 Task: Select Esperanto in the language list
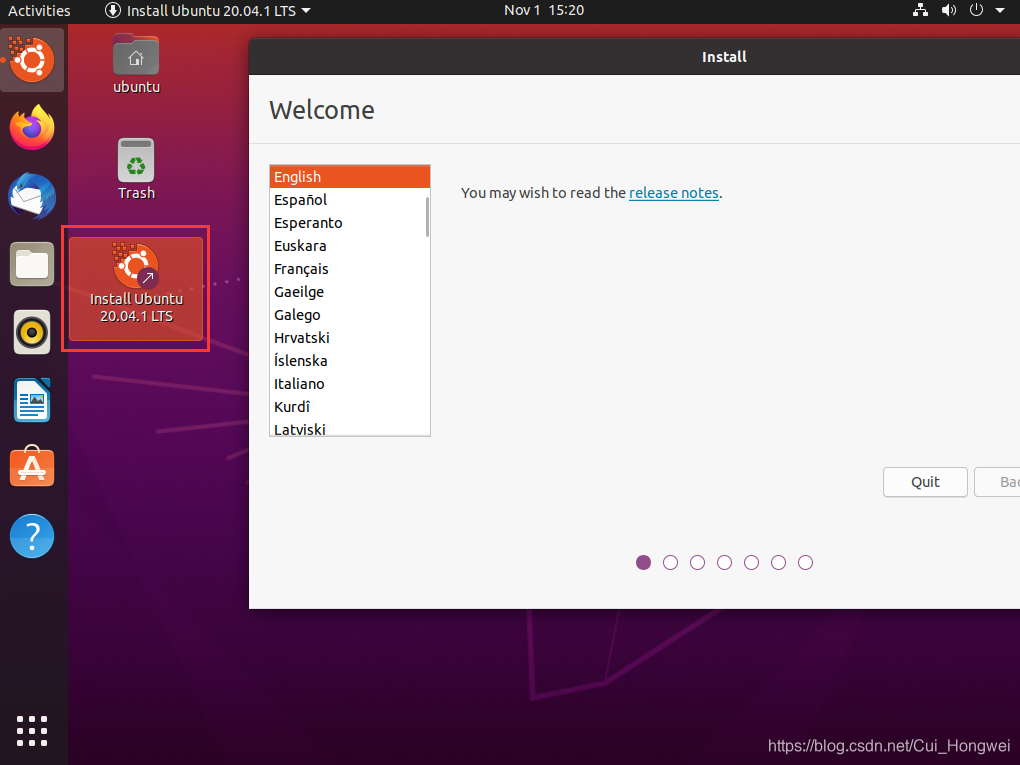(x=348, y=223)
